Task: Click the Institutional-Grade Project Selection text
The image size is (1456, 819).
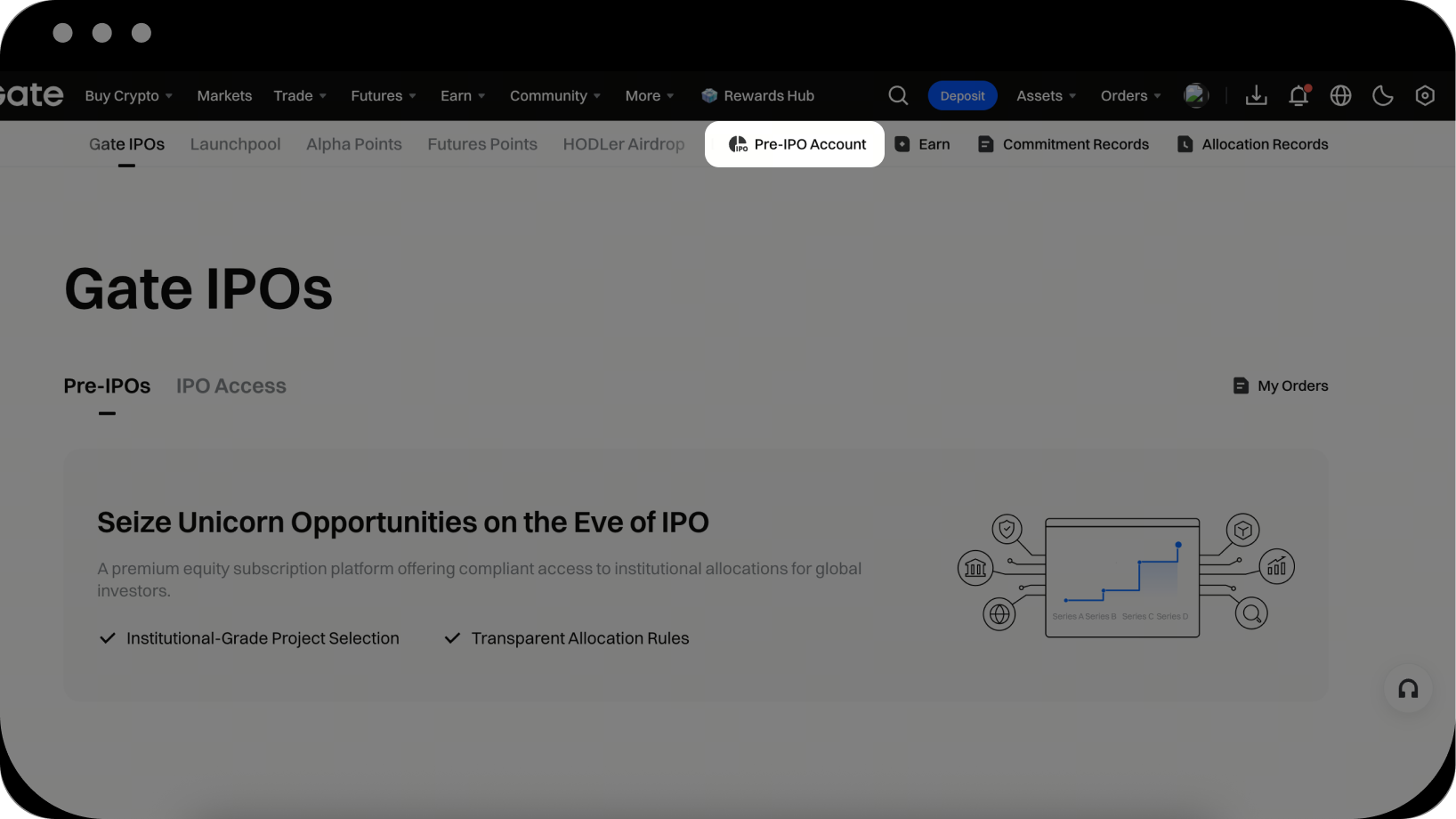Action: [263, 638]
